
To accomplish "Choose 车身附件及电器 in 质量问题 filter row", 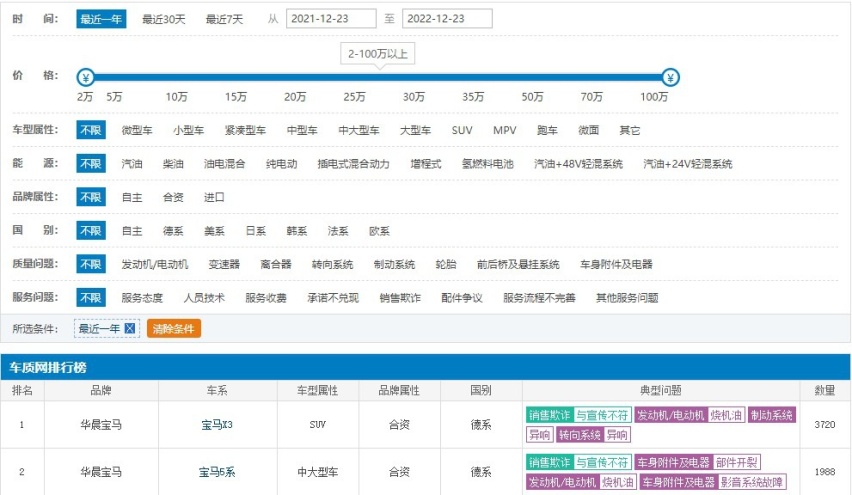I will (x=617, y=264).
